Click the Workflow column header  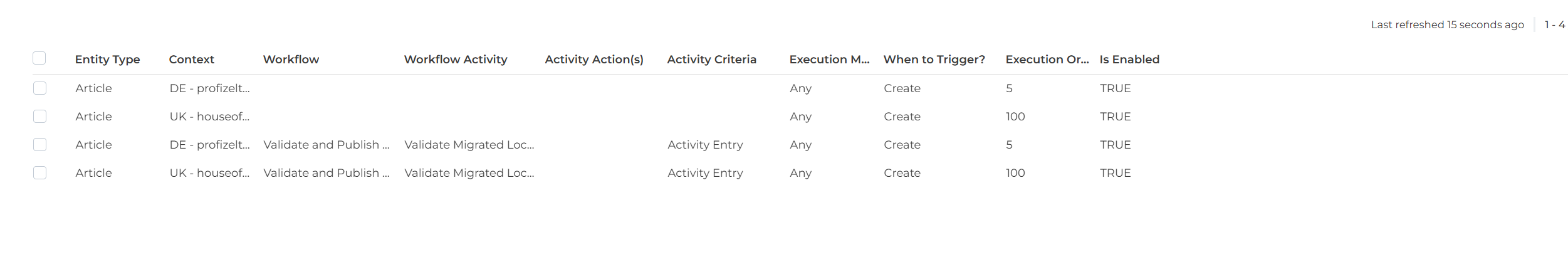tap(291, 60)
